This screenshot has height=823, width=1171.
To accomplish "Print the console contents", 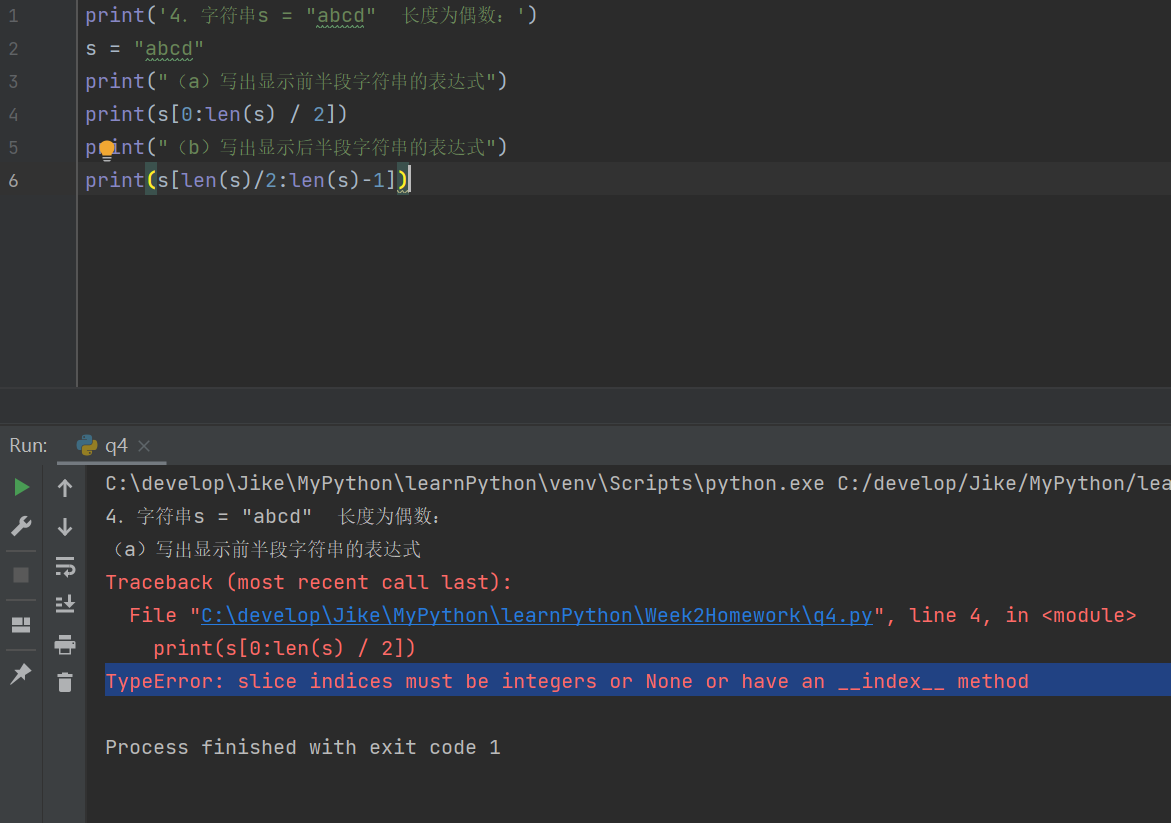I will pyautogui.click(x=65, y=645).
